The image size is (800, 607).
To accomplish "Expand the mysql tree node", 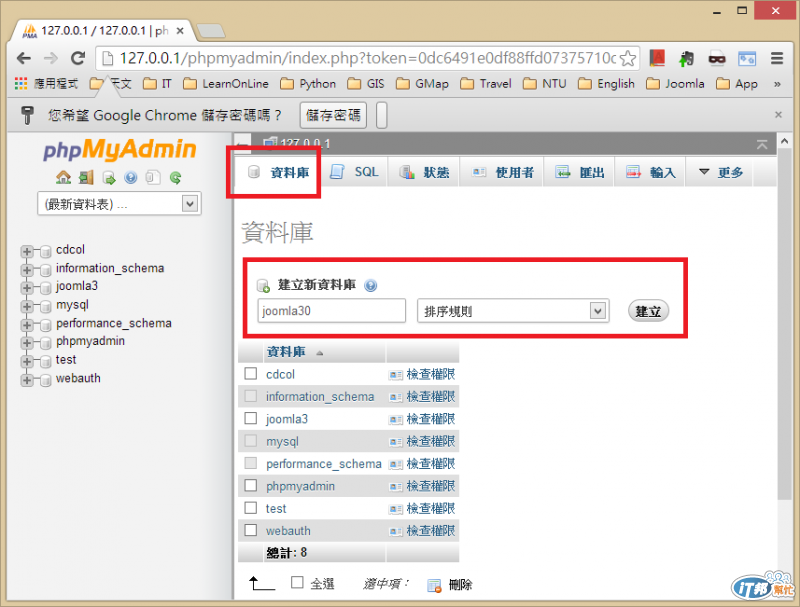I will tap(27, 306).
